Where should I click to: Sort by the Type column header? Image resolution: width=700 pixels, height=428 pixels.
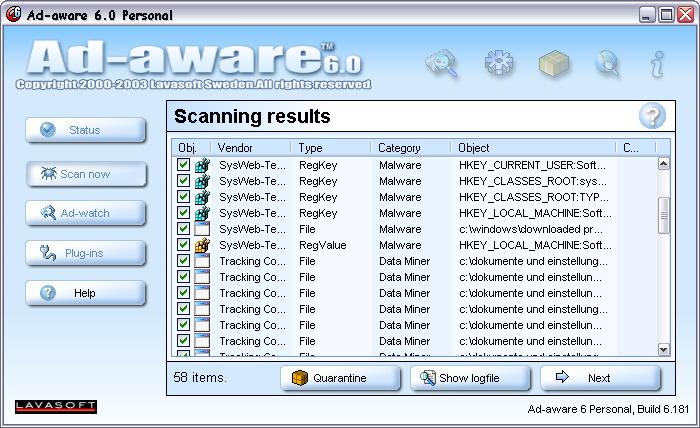coord(331,148)
